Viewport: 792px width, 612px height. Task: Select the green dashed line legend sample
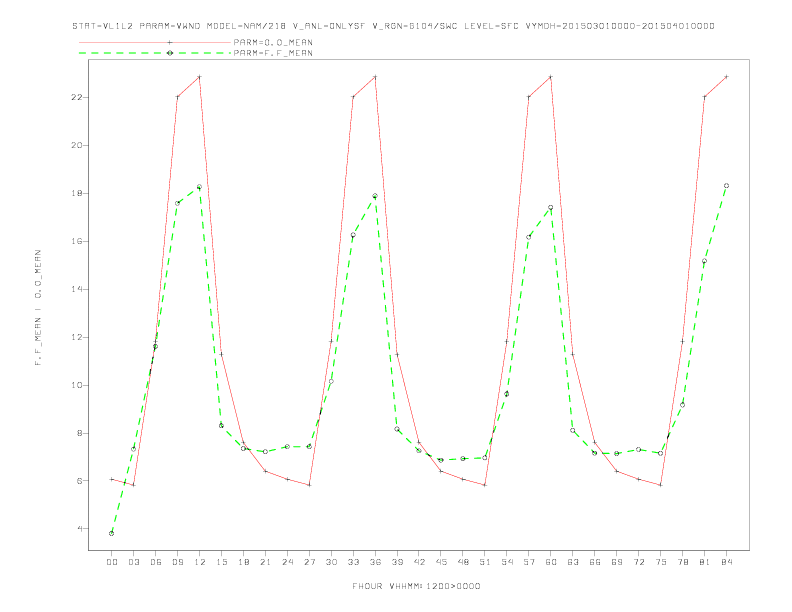click(x=155, y=53)
